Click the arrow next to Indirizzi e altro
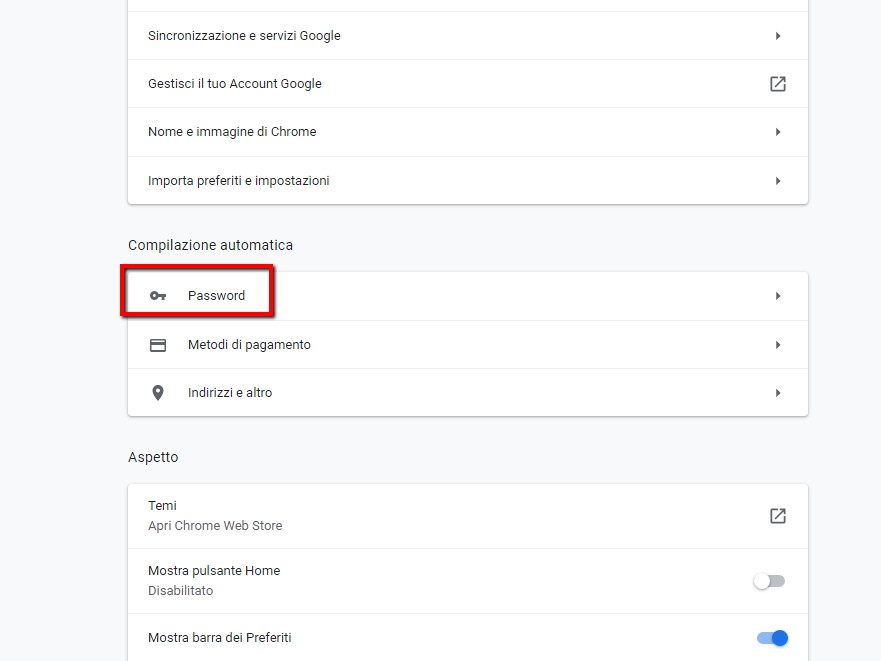This screenshot has height=661, width=881. tap(777, 393)
